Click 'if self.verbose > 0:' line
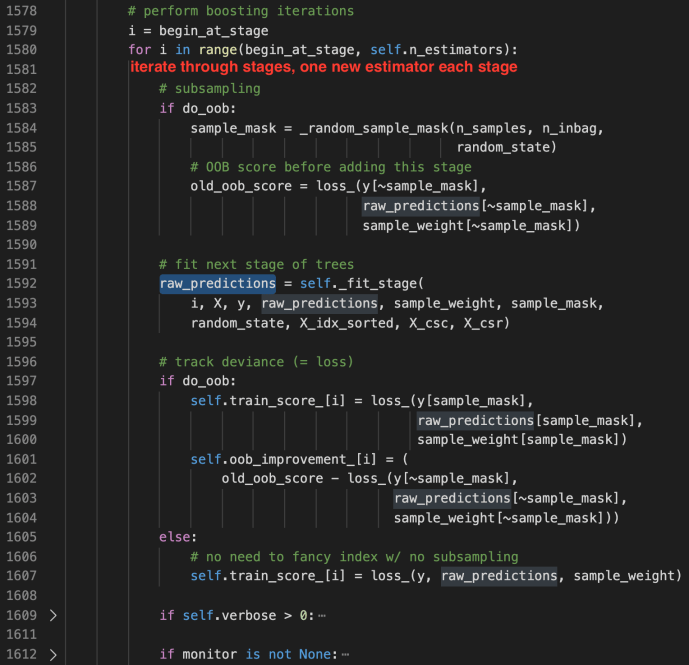The height and width of the screenshot is (665, 689). [237, 615]
